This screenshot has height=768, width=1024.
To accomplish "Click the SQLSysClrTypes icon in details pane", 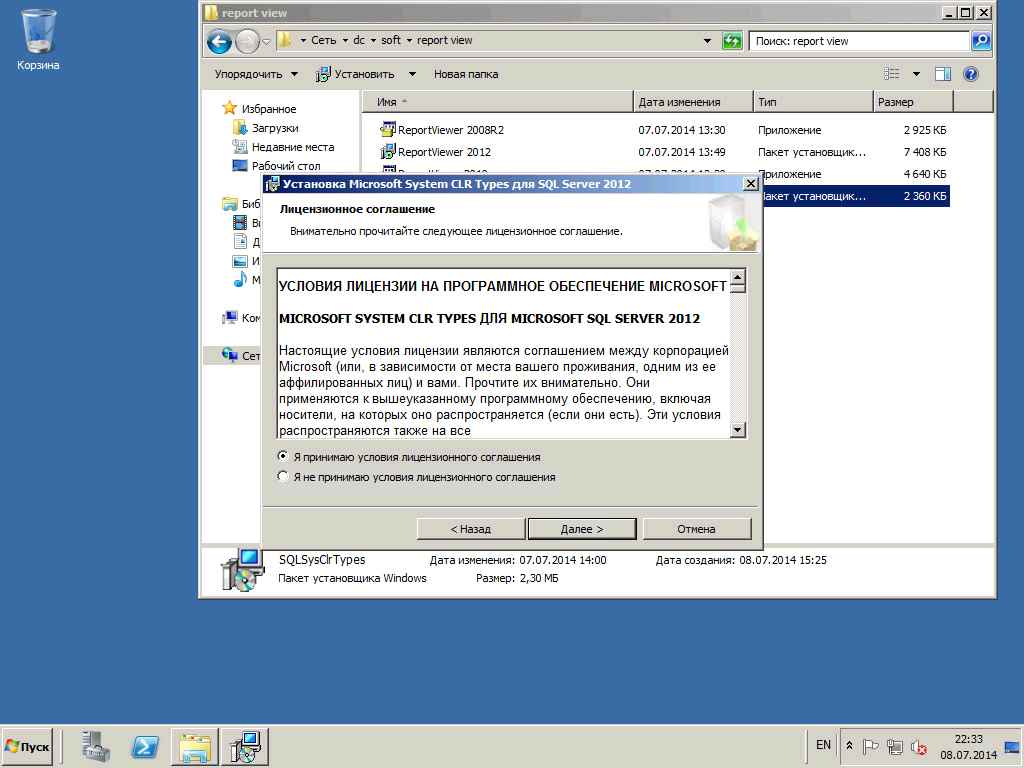I will (242, 569).
